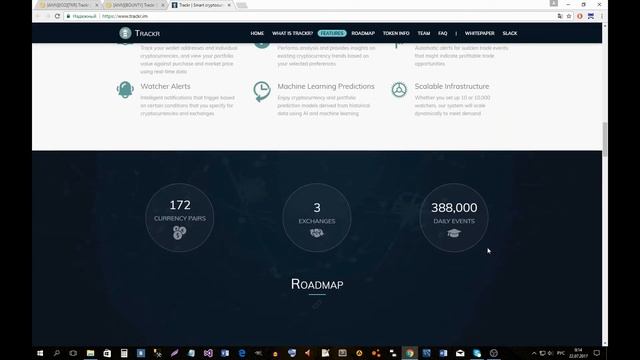Viewport: 640px width, 360px height.
Task: Open the Action Center notifications icon
Action: tap(597, 353)
